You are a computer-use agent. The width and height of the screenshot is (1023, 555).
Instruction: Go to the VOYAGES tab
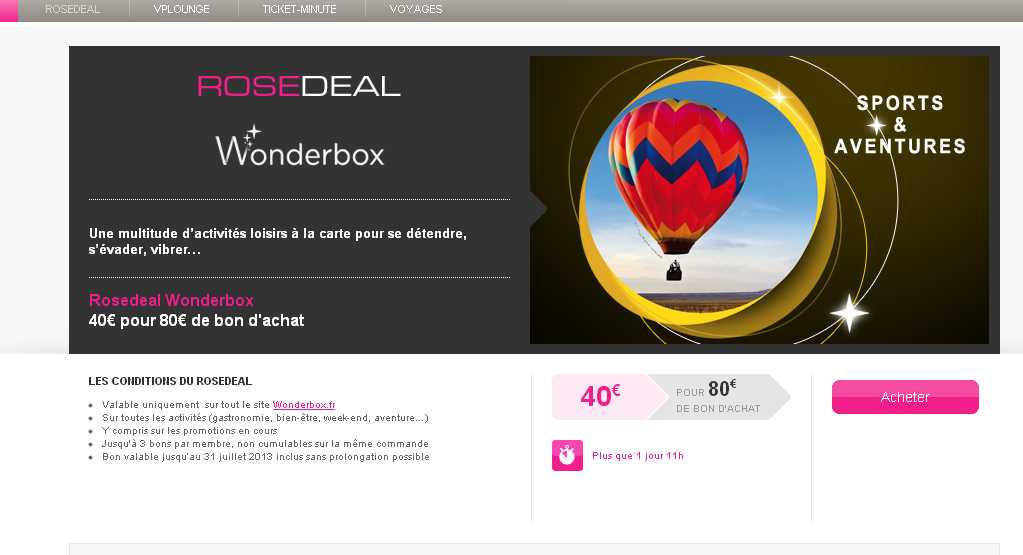(x=416, y=10)
